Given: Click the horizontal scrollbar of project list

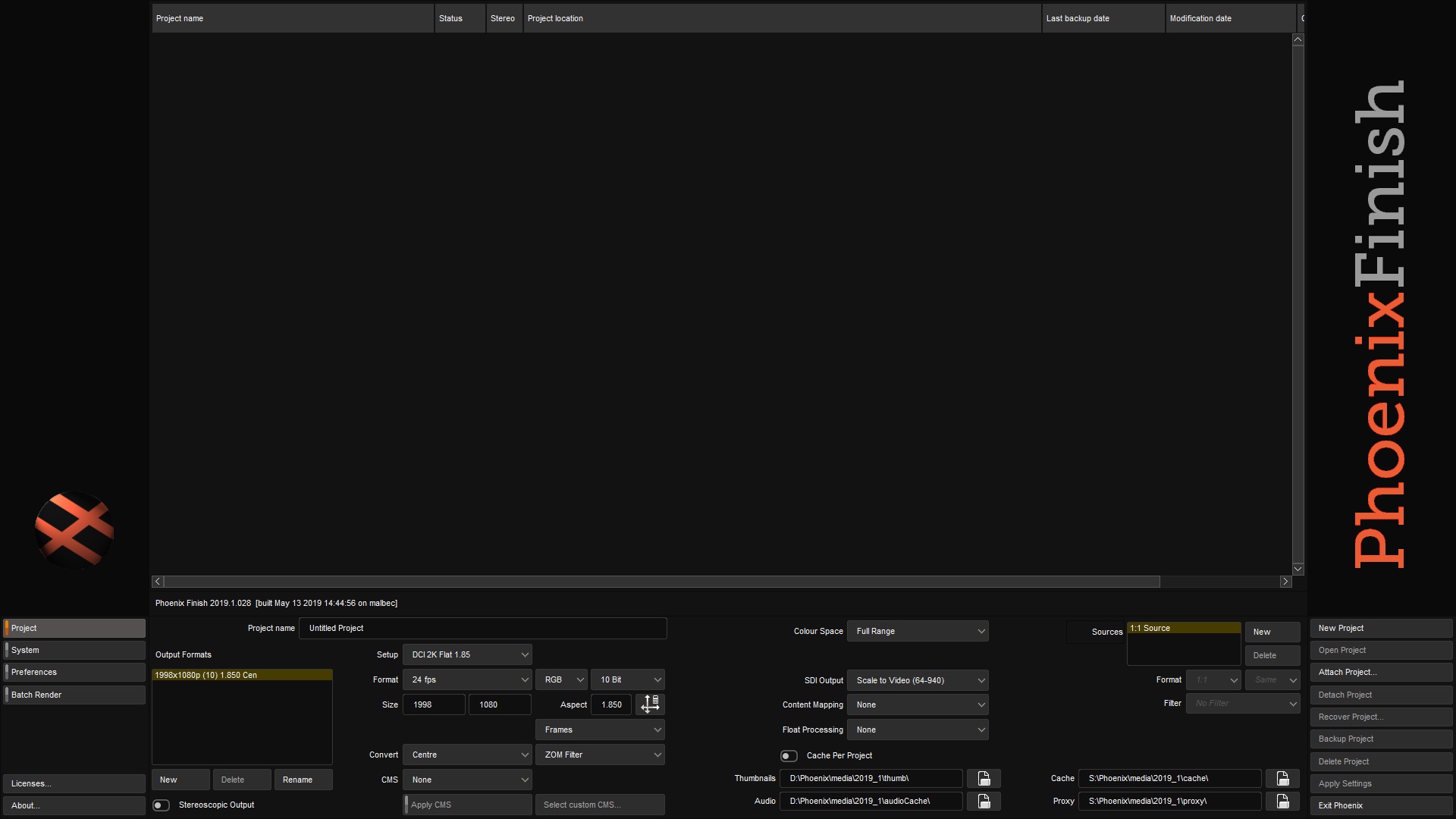Looking at the screenshot, I should tap(662, 582).
